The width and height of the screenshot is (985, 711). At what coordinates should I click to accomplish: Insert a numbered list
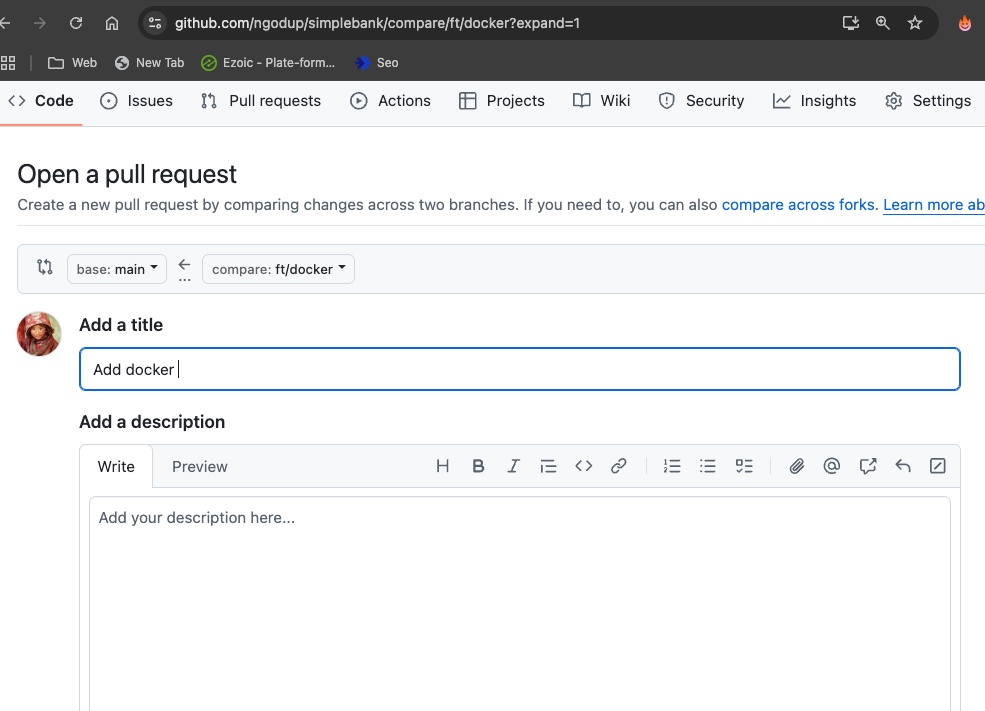672,466
